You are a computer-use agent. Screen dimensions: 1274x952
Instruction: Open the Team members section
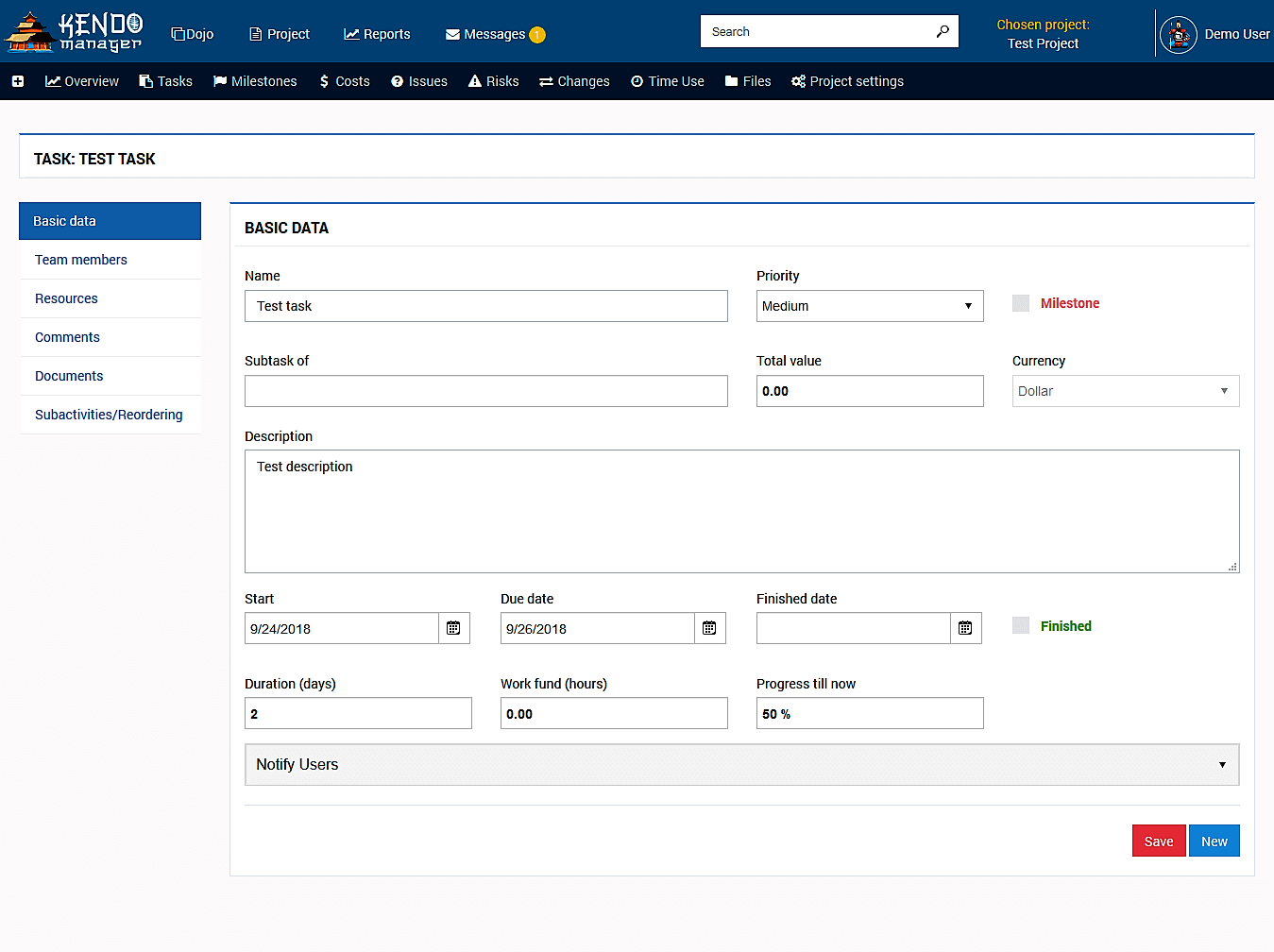click(x=110, y=260)
